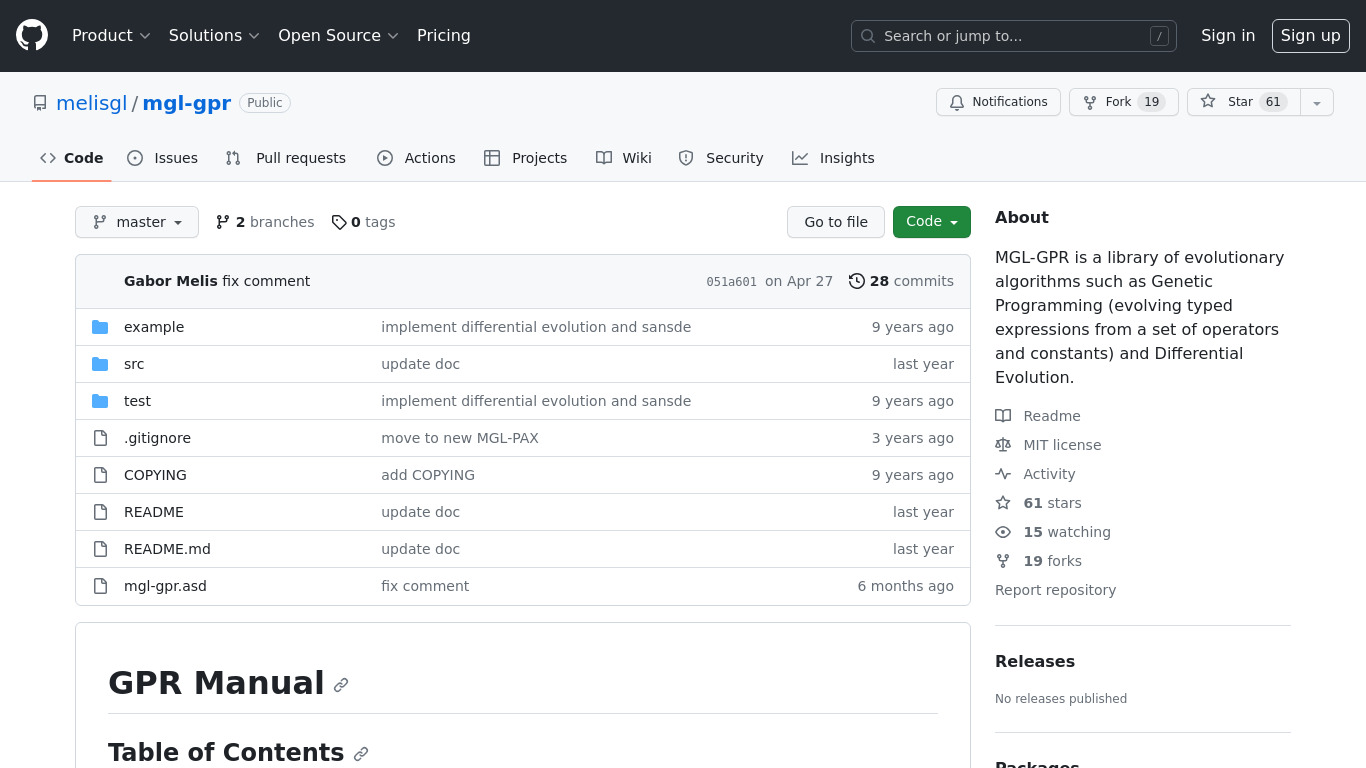Open the master branch selector
The height and width of the screenshot is (768, 1366).
coord(137,222)
